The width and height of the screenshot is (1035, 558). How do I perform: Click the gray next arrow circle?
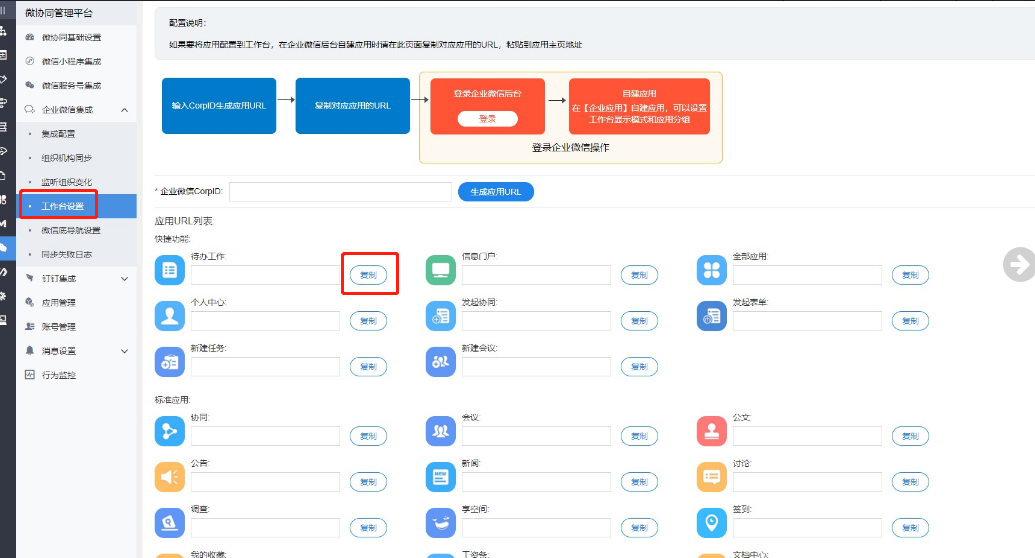1019,264
